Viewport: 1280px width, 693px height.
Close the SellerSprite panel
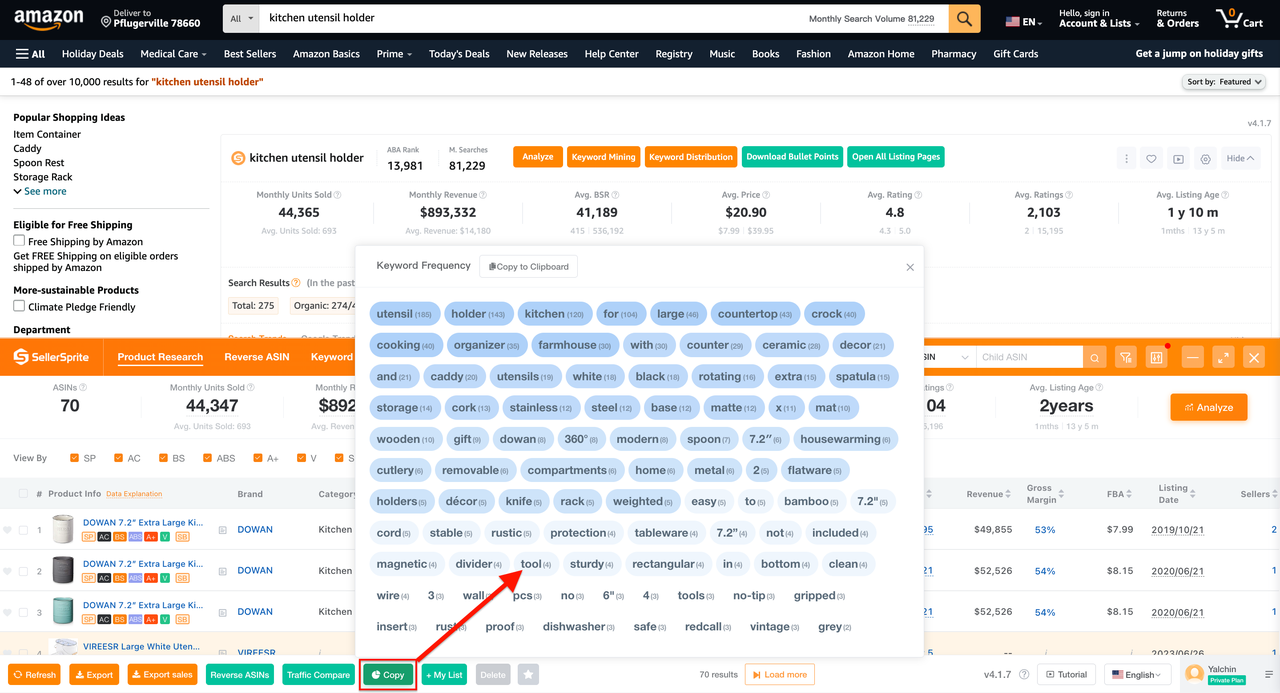pos(1254,357)
